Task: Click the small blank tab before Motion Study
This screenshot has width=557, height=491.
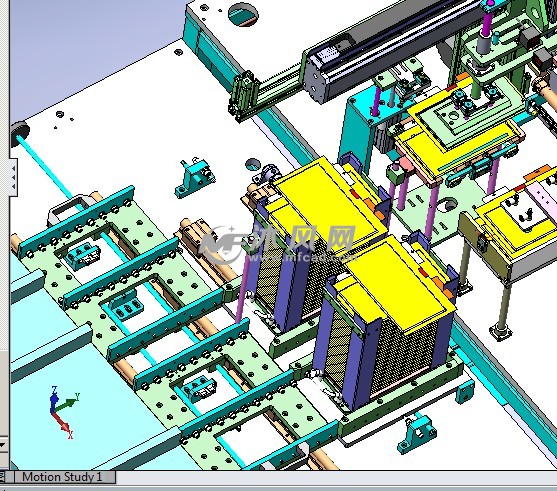Action: pos(10,477)
